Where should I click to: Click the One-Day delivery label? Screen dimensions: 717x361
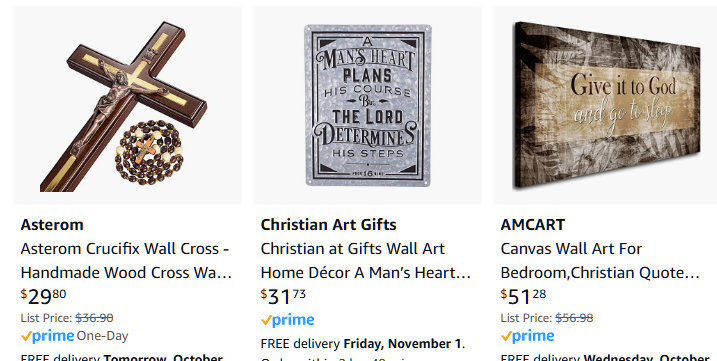point(102,336)
